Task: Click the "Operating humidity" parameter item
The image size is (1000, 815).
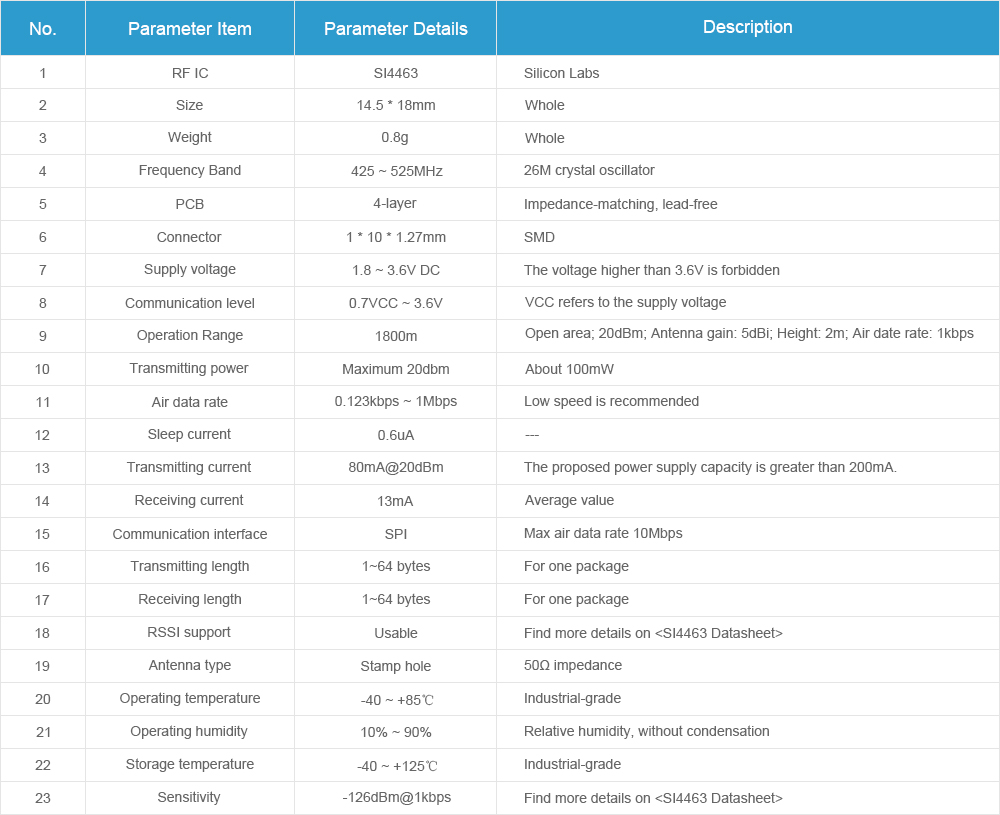Action: coord(190,732)
